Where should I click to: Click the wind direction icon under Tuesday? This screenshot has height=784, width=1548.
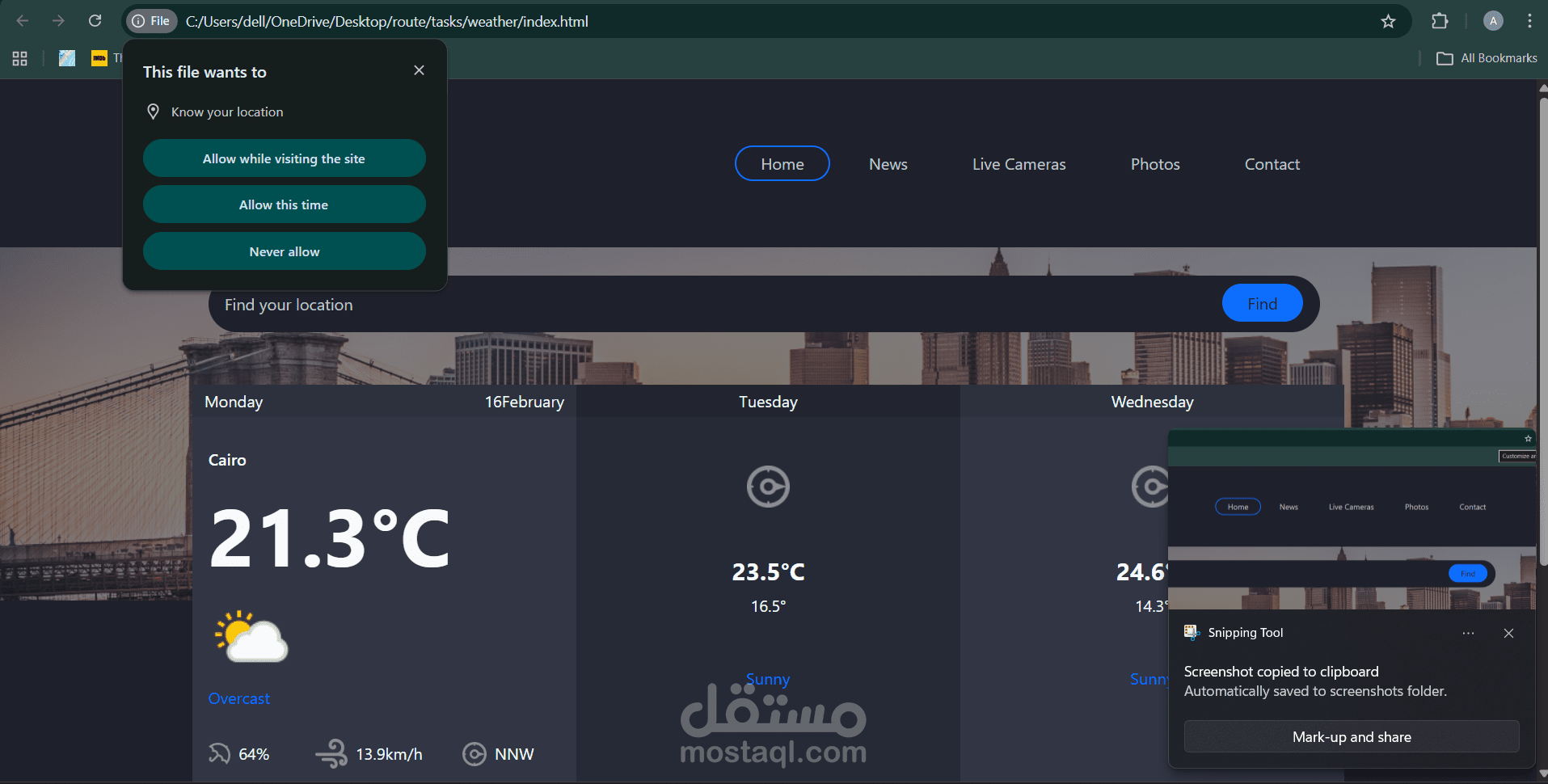[768, 487]
